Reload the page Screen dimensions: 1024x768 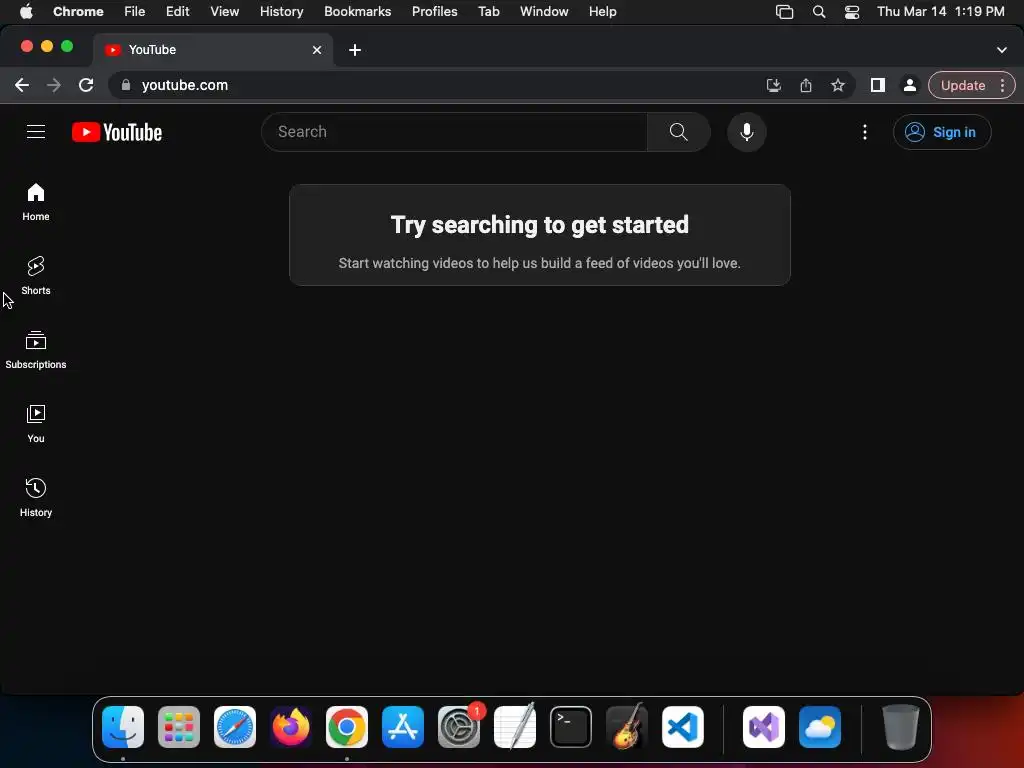pos(86,85)
